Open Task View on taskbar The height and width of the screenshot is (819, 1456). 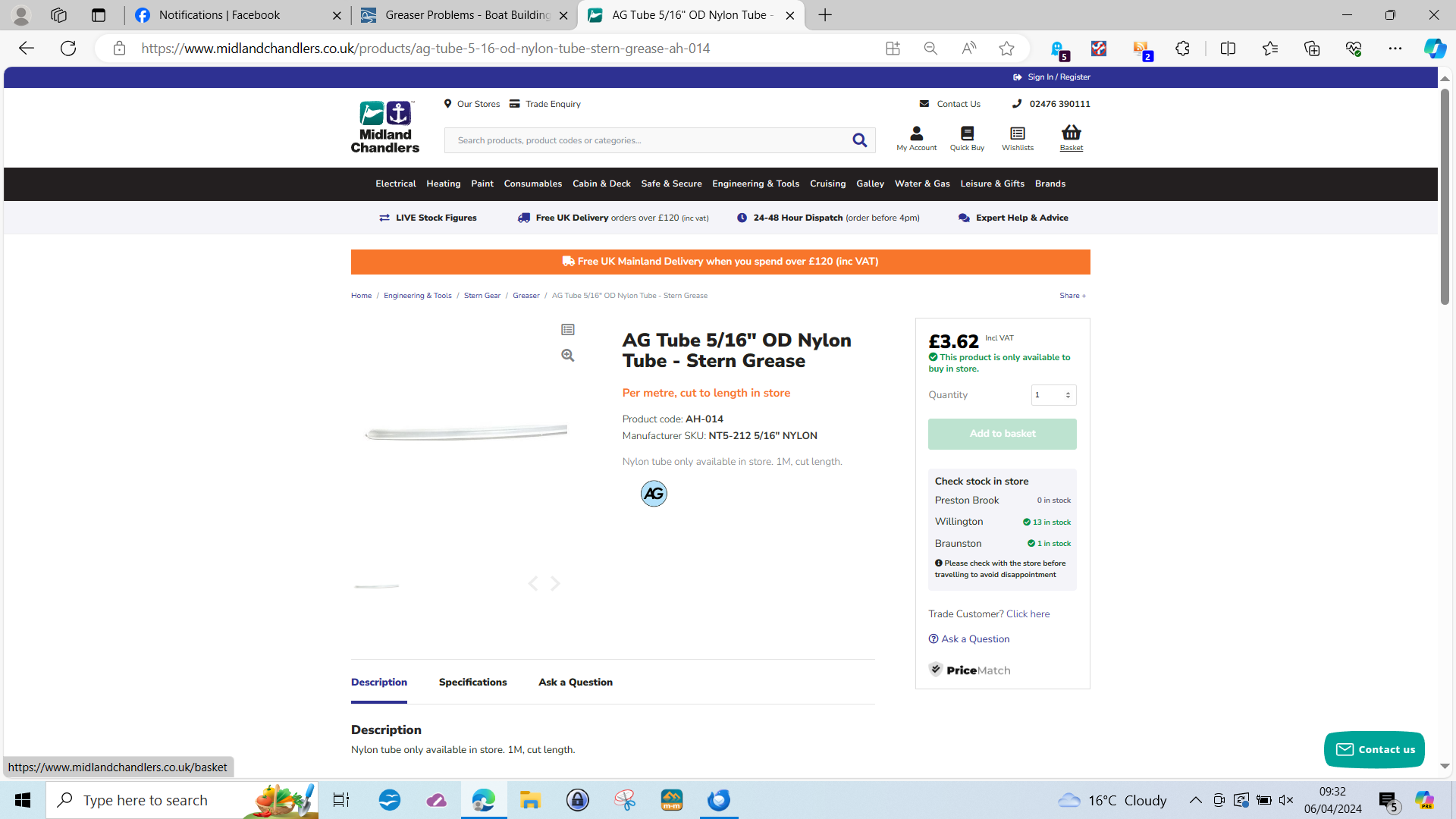341,800
